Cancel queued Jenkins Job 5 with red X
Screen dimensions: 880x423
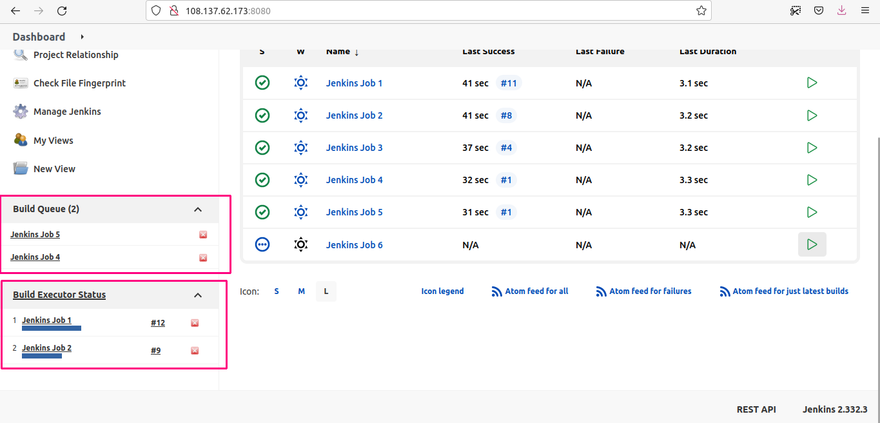[203, 235]
